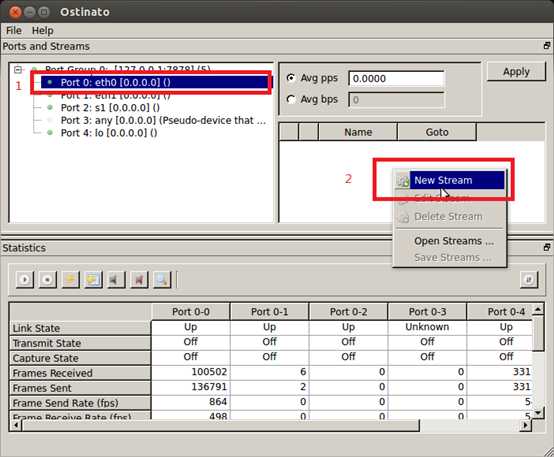Click statistics vertical scrollbar up arrow
This screenshot has height=457, width=554.
538,310
